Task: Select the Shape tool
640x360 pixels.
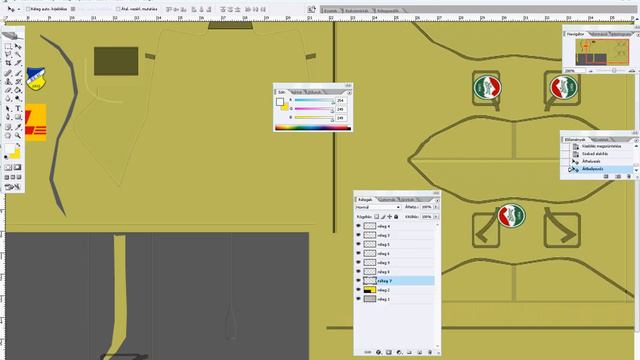Action: pyautogui.click(x=18, y=117)
